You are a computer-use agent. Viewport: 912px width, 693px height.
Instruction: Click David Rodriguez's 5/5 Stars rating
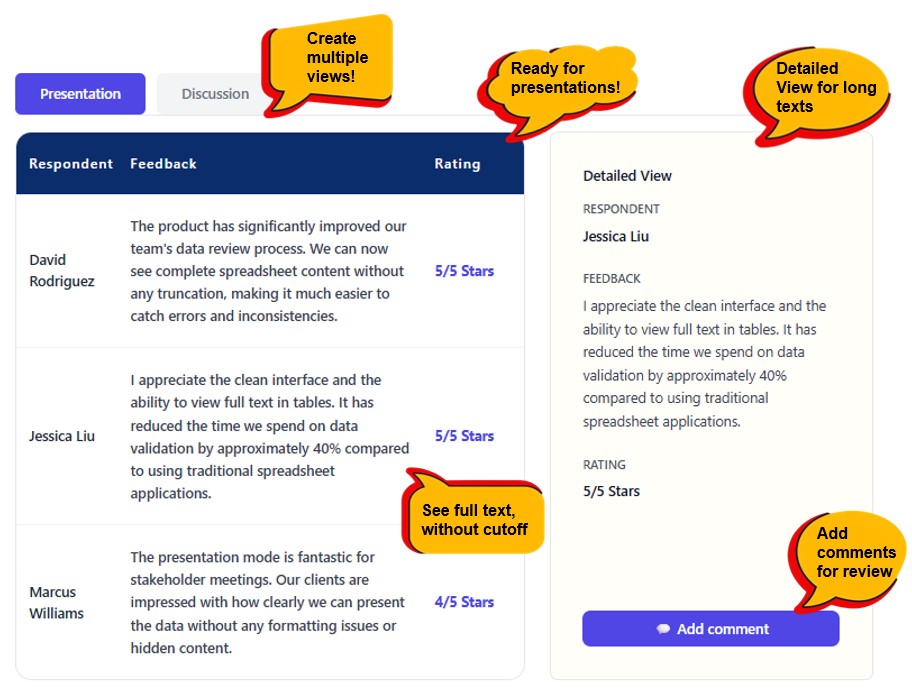click(x=464, y=271)
